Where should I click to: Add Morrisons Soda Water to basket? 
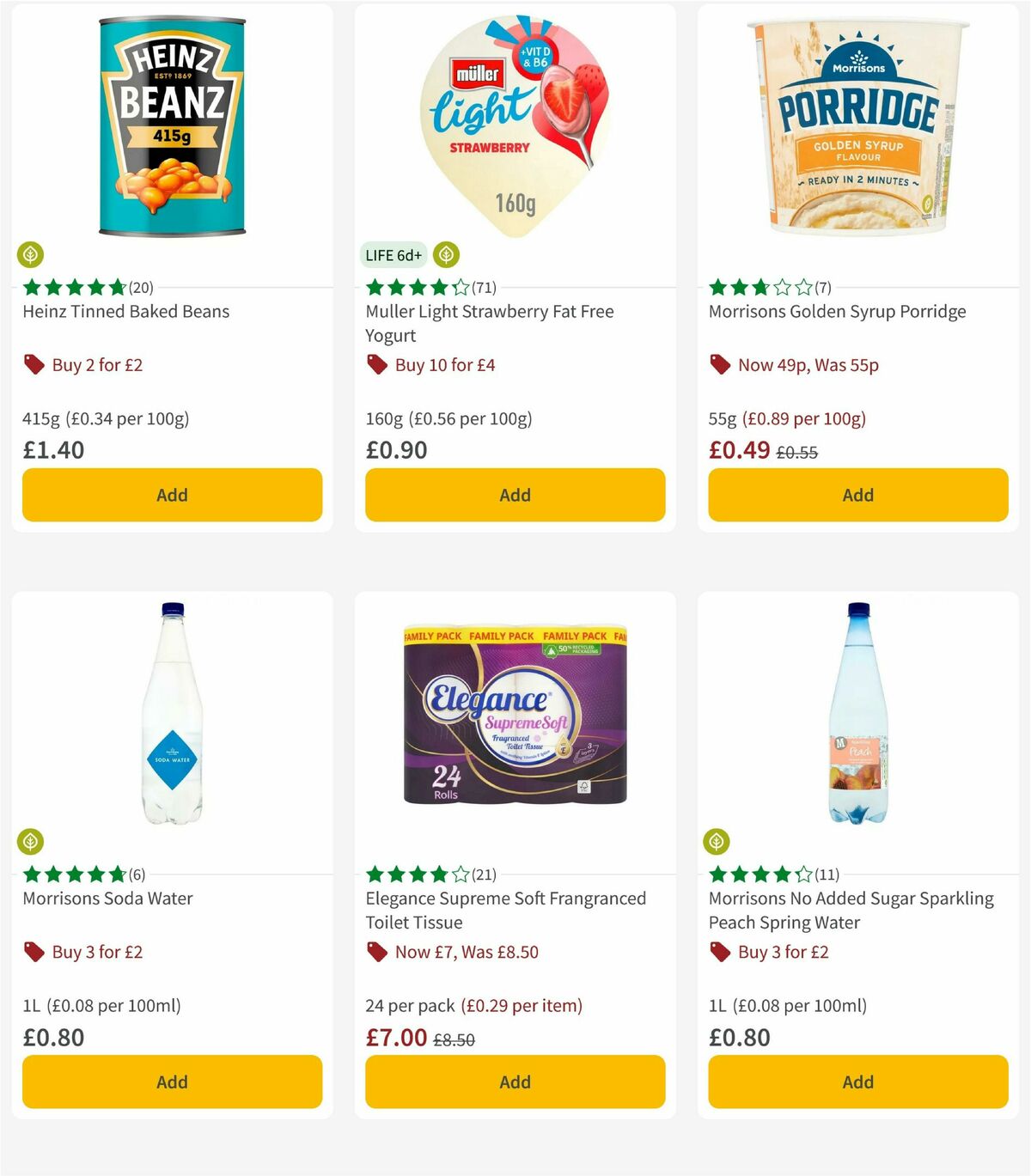[172, 1082]
